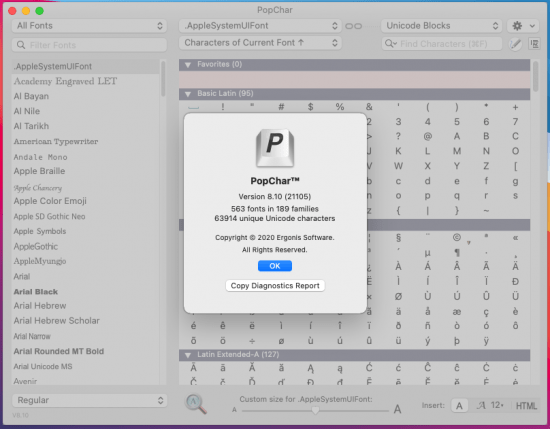Click the $ character in grid
The image size is (550, 429).
click(310, 107)
